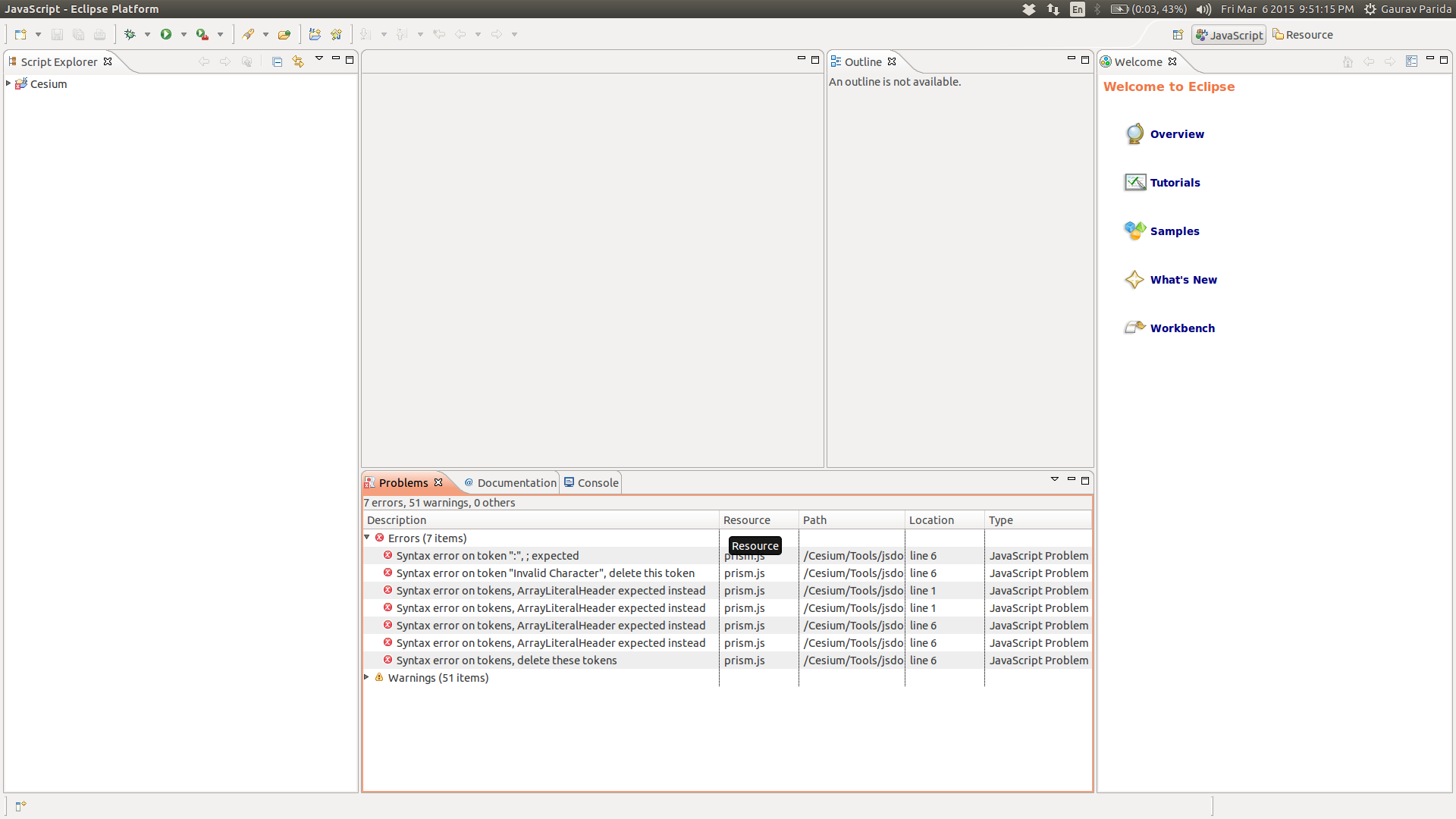Open the Documentation tab
The image size is (1456, 819).
pyautogui.click(x=516, y=482)
